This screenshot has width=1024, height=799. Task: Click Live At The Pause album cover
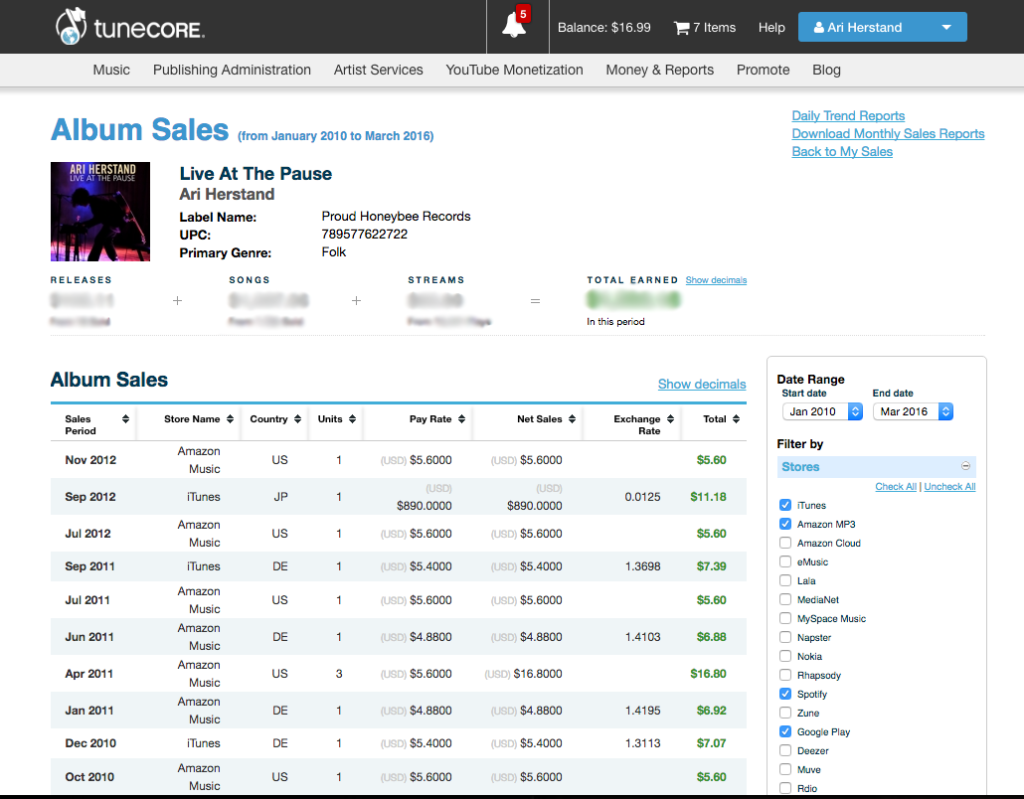point(100,212)
